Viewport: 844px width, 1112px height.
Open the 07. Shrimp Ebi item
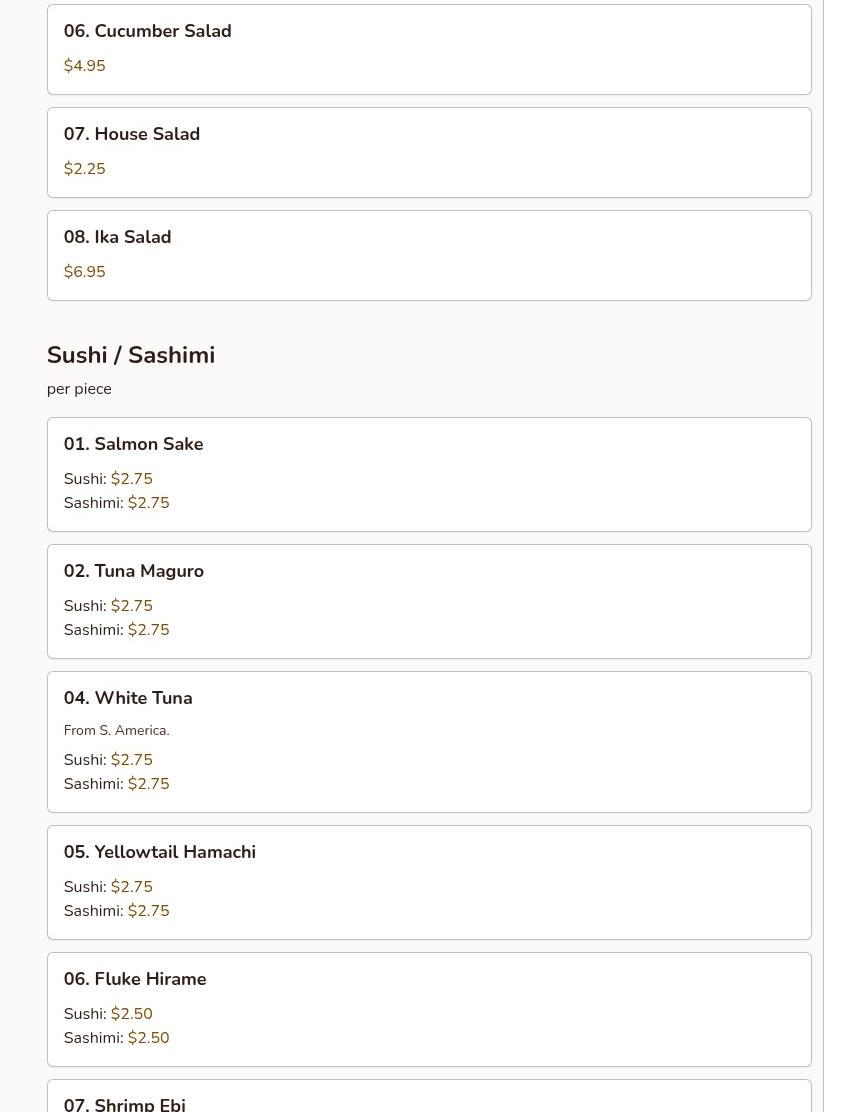[124, 1103]
